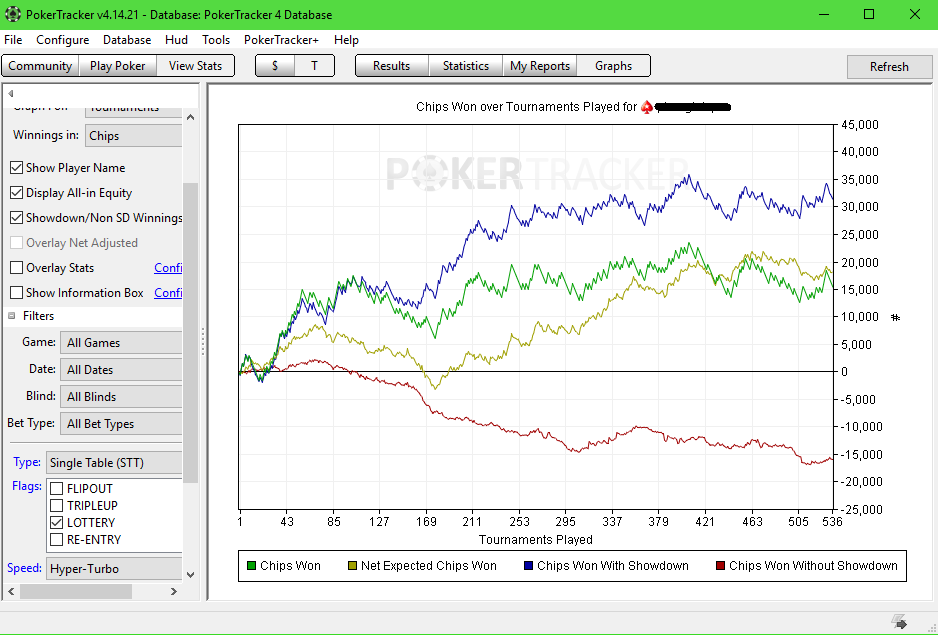938x635 pixels.
Task: Check the TRIPLEUP flag
Action: (x=57, y=506)
